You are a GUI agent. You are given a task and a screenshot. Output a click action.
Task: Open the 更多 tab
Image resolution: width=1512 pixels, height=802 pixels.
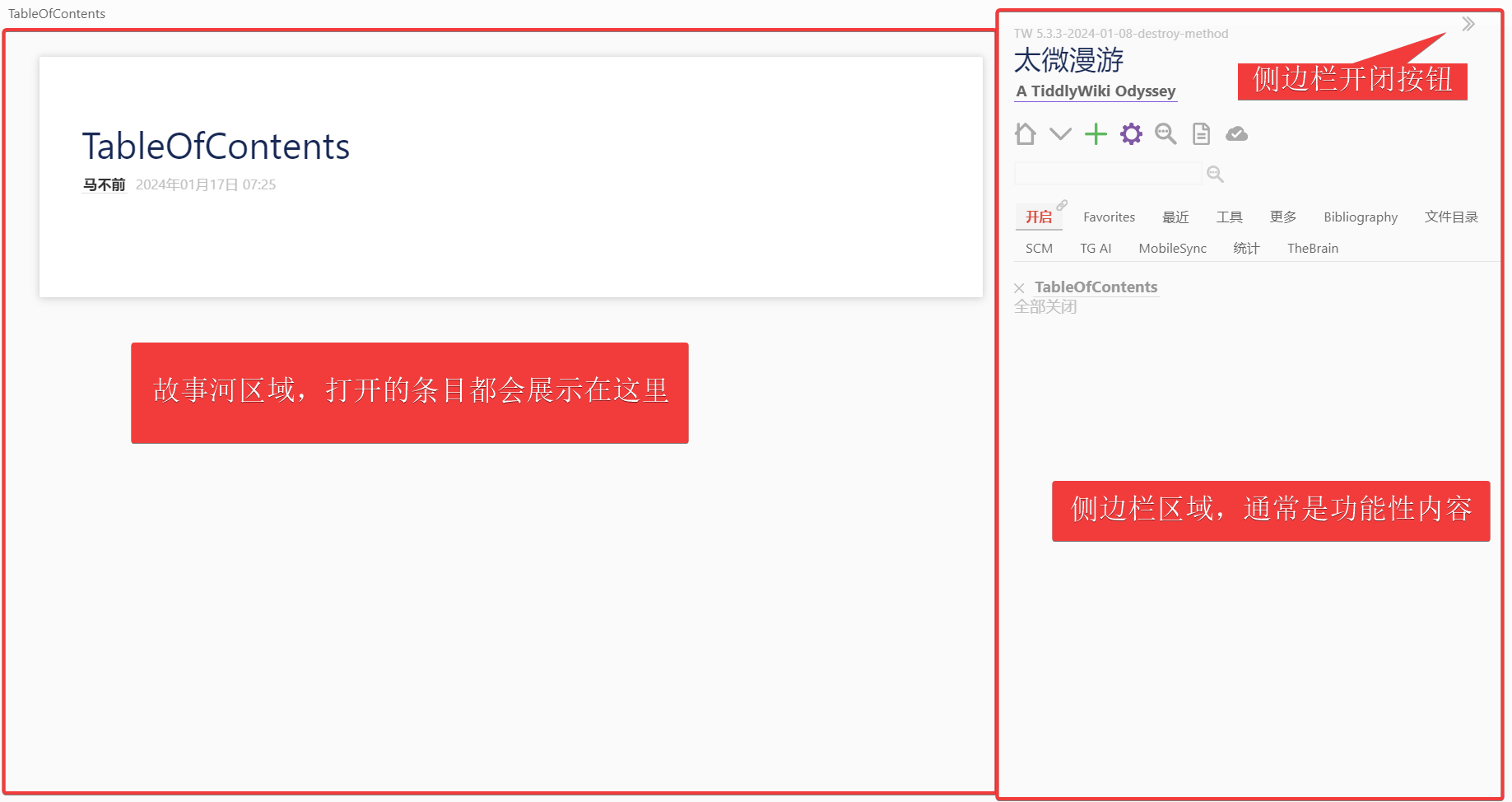(1283, 217)
